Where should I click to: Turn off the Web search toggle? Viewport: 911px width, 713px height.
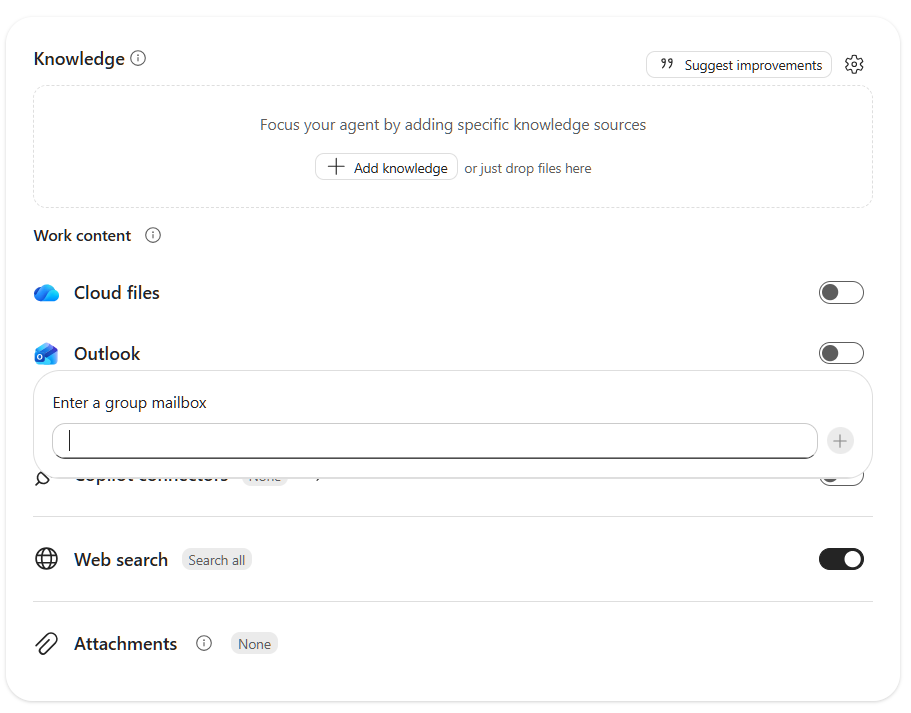pos(841,559)
